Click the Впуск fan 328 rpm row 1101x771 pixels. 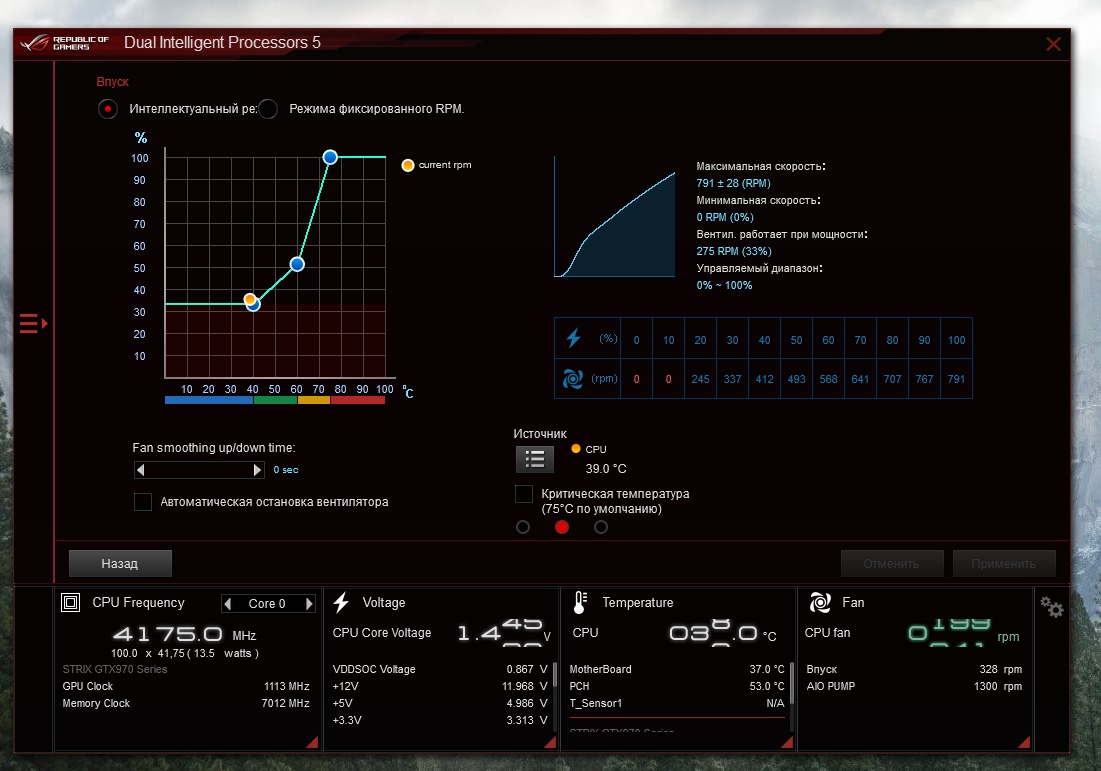click(914, 669)
